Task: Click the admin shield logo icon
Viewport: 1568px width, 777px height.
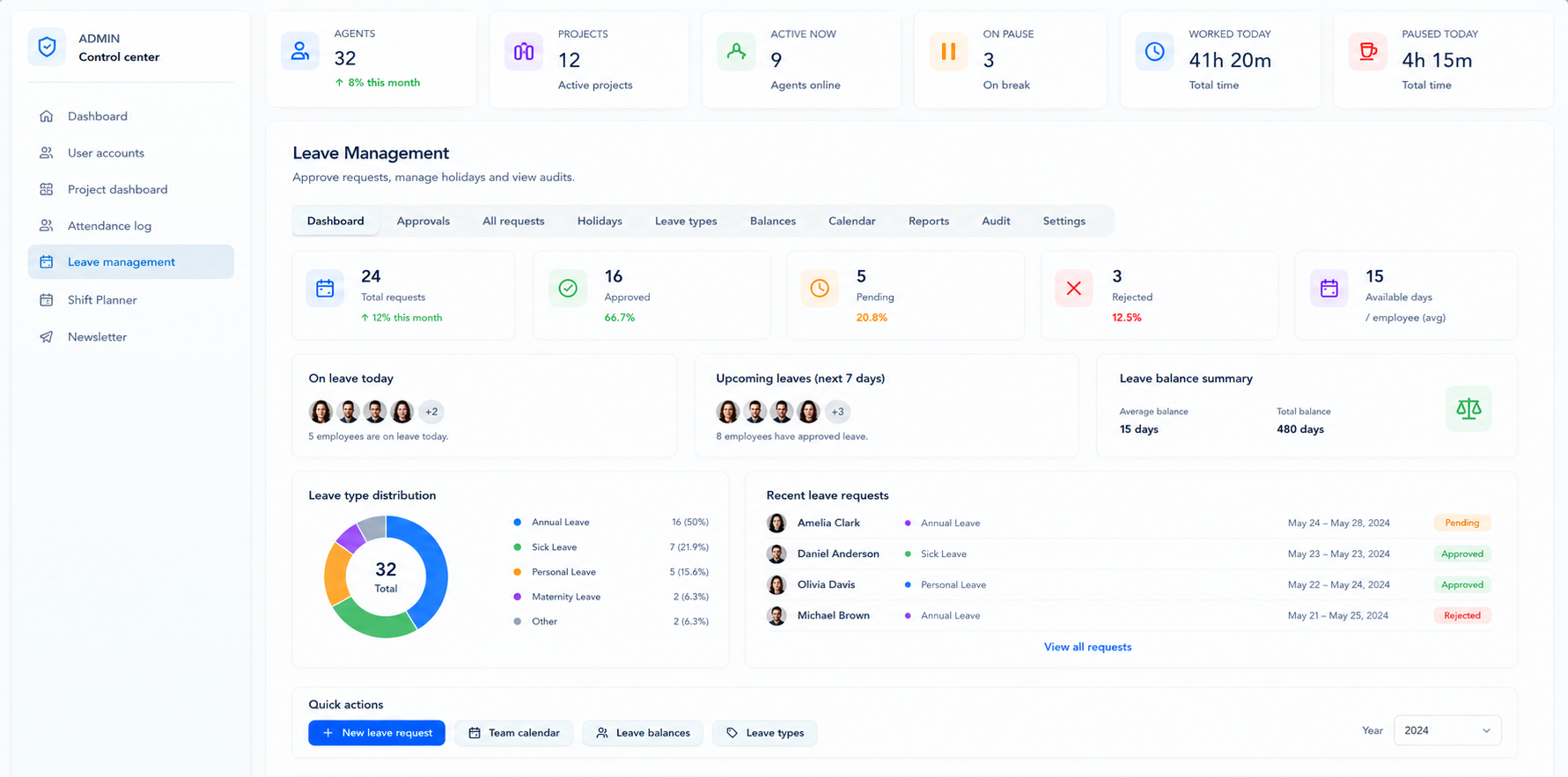Action: [48, 48]
